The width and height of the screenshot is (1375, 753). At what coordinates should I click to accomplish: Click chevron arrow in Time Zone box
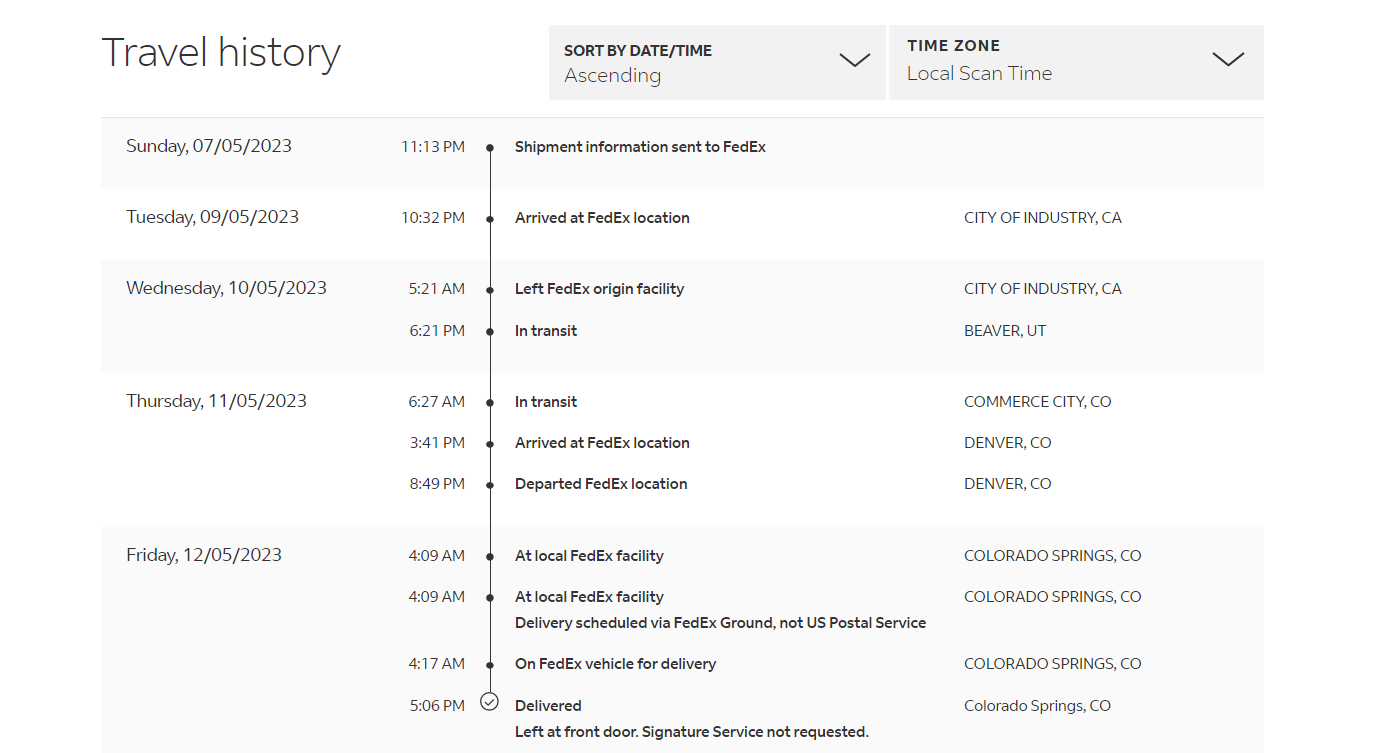click(x=1227, y=59)
